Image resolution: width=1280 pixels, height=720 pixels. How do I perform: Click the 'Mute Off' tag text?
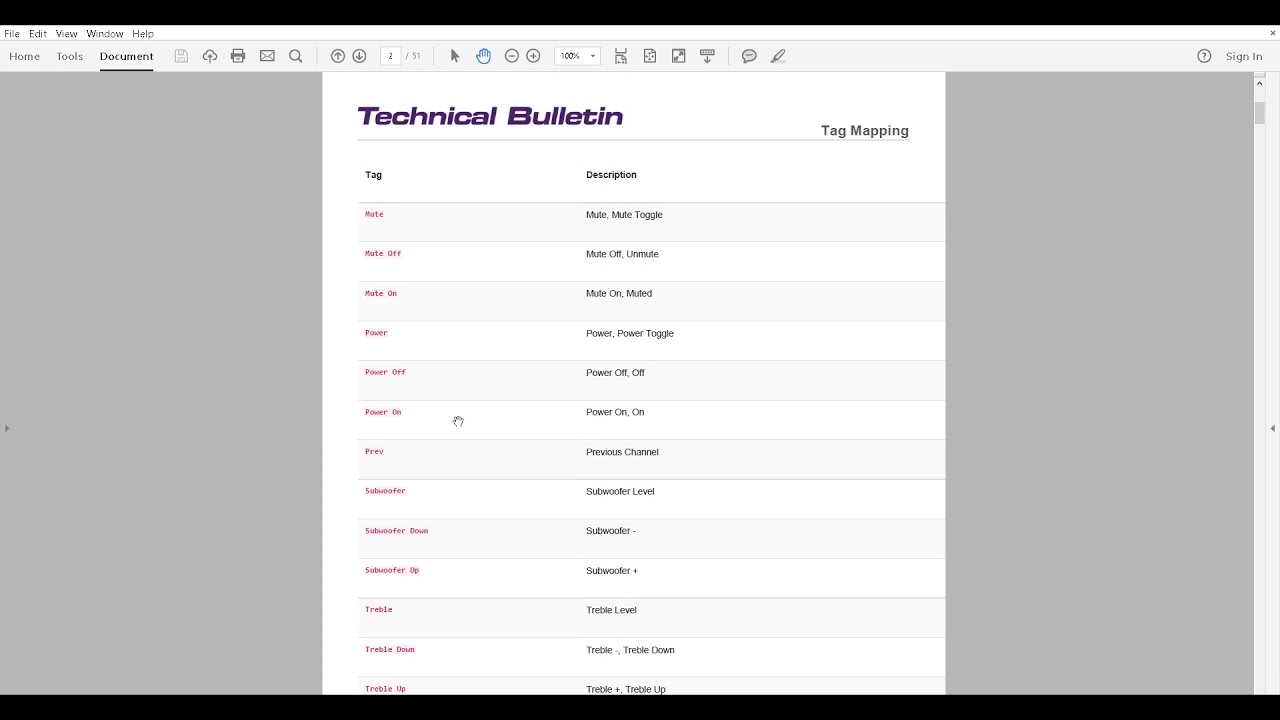coord(383,254)
